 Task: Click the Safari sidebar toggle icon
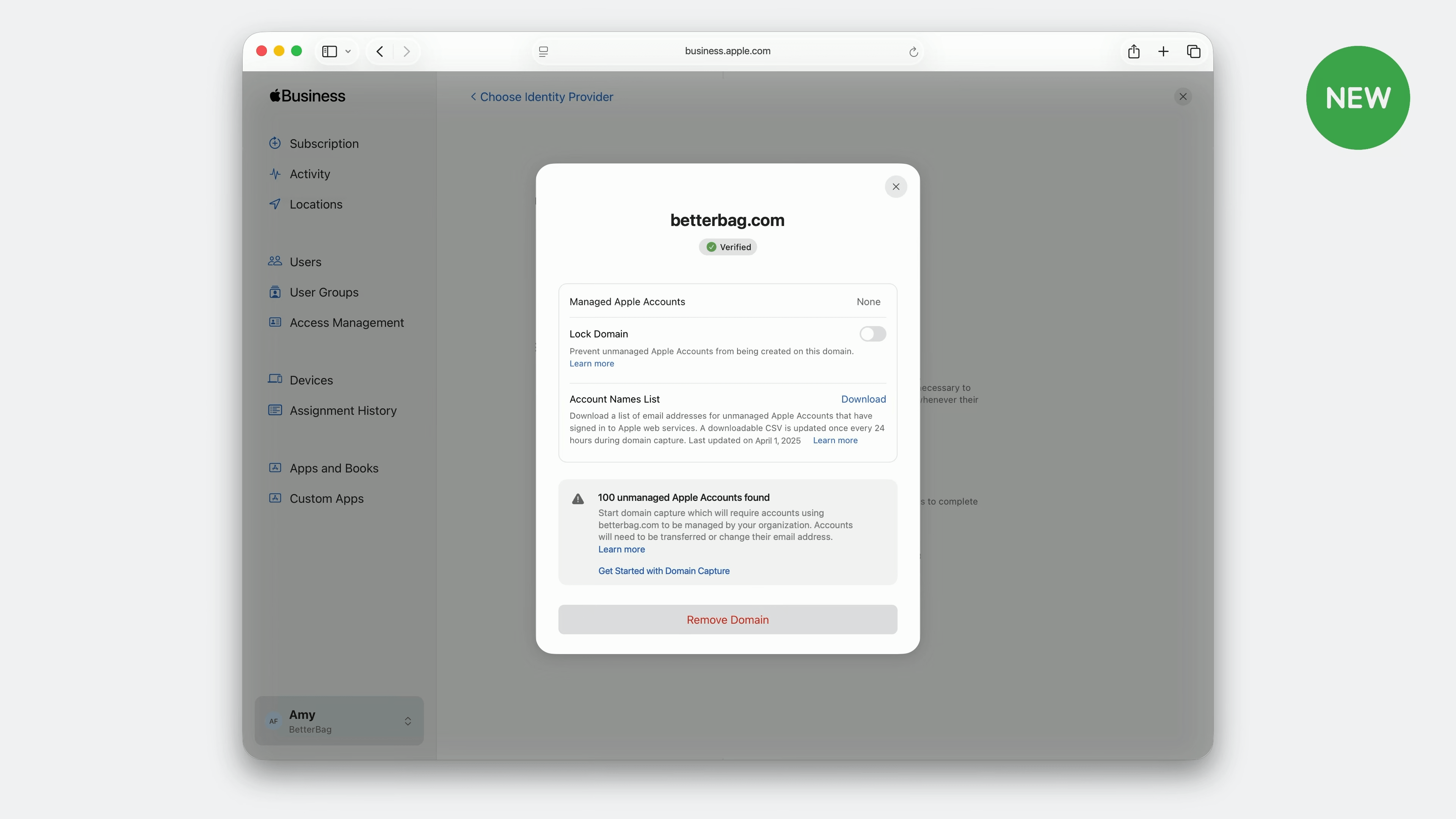tap(329, 52)
